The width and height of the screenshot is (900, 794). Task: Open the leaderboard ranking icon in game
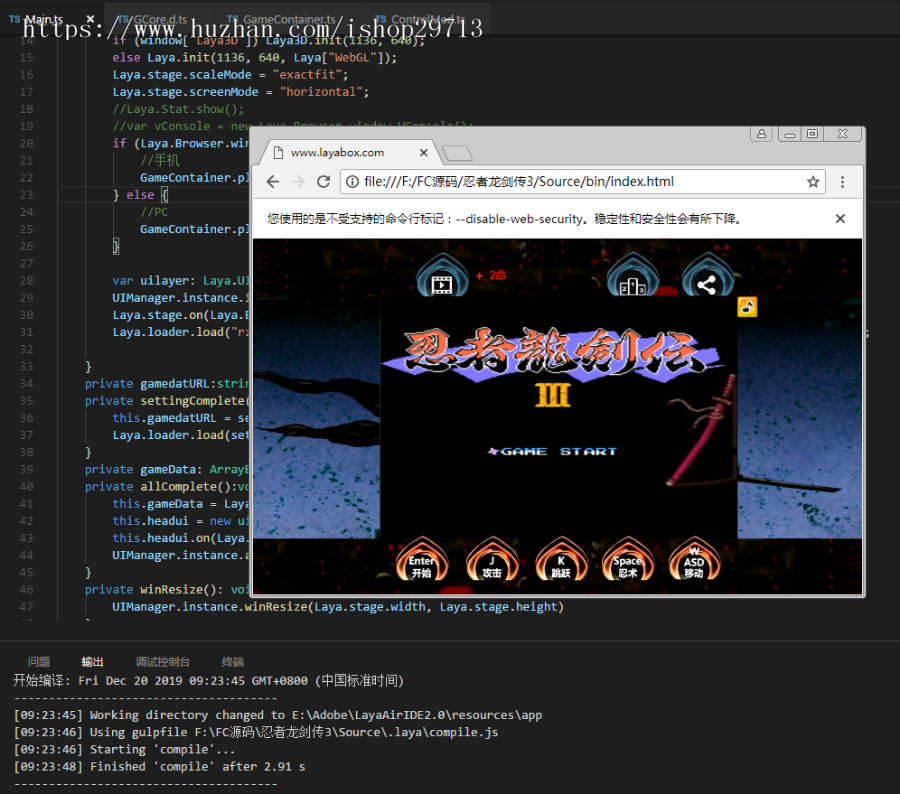[633, 277]
